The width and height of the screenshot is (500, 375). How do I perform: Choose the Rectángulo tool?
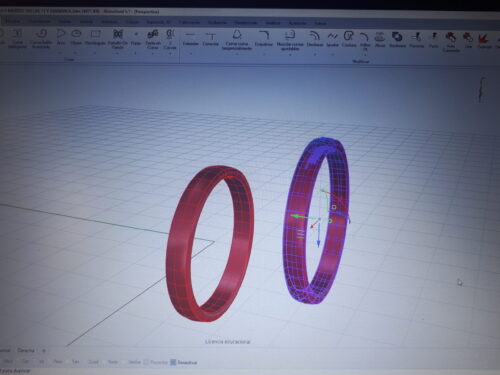tap(95, 37)
